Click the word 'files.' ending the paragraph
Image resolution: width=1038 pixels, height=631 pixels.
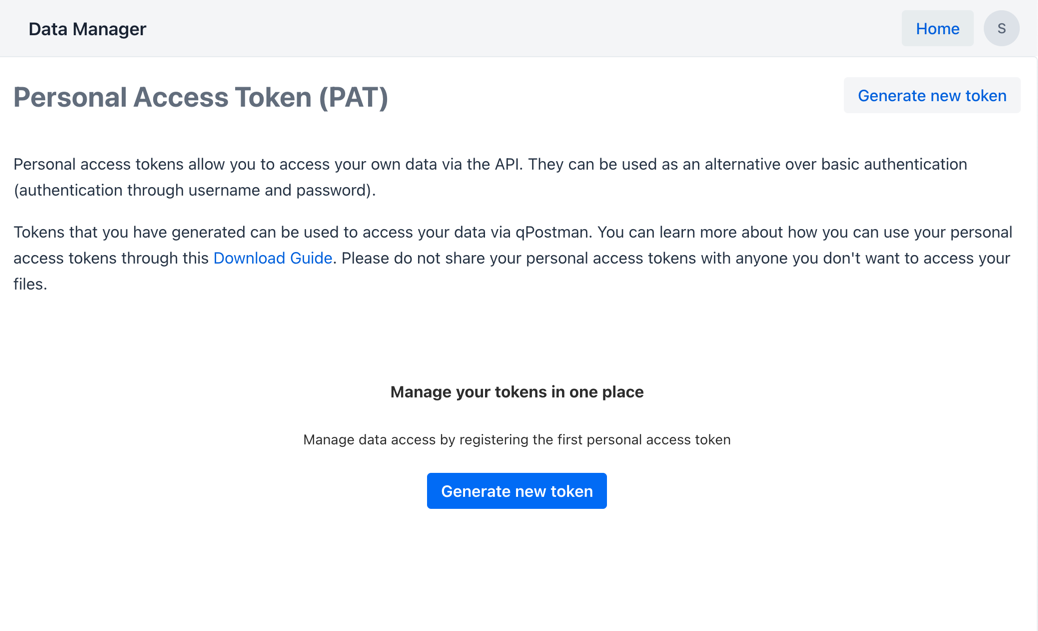tap(30, 284)
